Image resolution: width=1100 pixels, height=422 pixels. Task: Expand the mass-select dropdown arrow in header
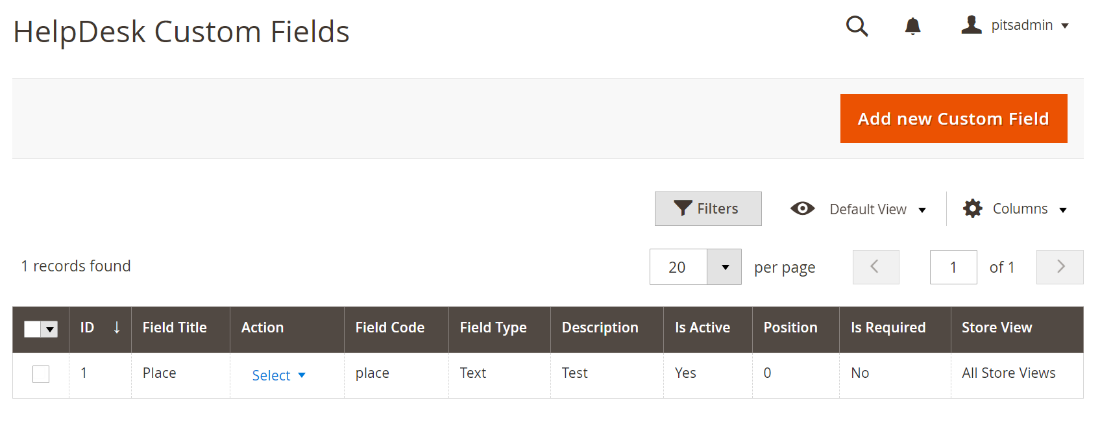[x=49, y=329]
